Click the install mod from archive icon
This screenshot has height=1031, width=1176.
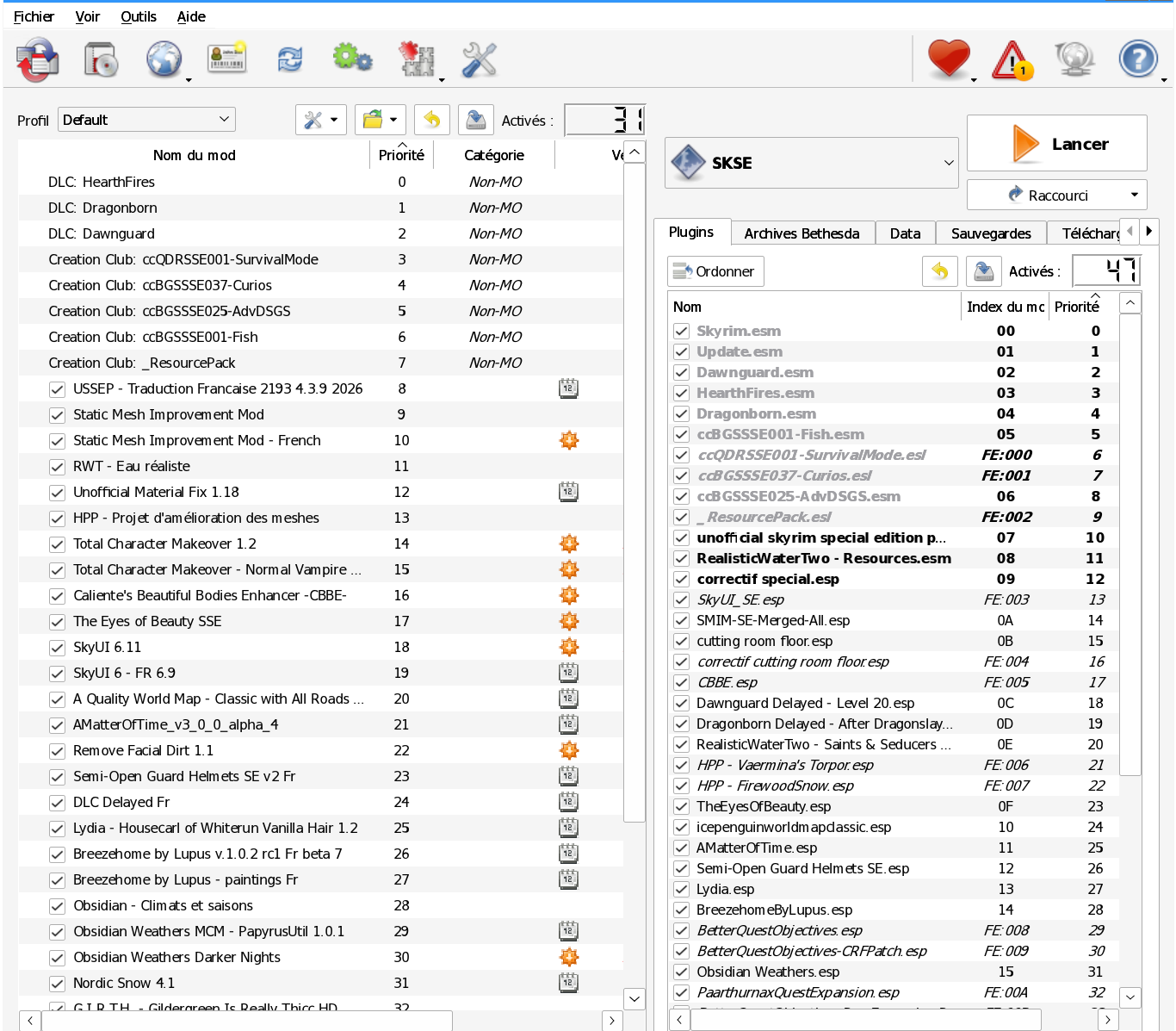37,59
